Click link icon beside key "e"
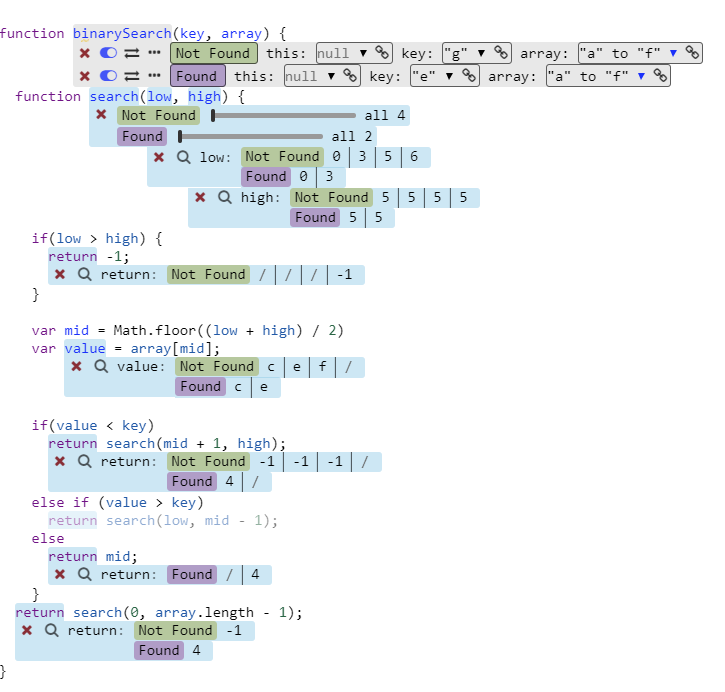The width and height of the screenshot is (725, 692). pos(468,76)
